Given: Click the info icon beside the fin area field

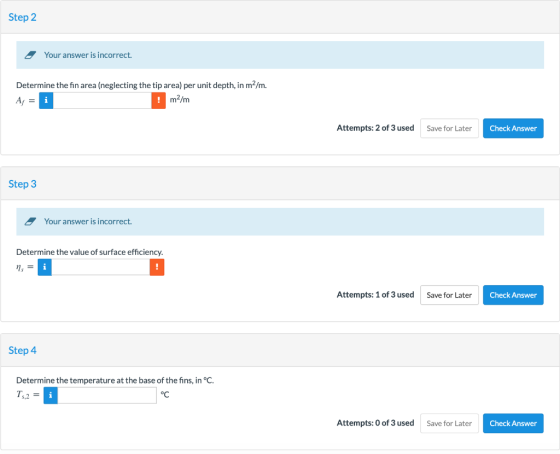Looking at the screenshot, I should click(x=46, y=100).
